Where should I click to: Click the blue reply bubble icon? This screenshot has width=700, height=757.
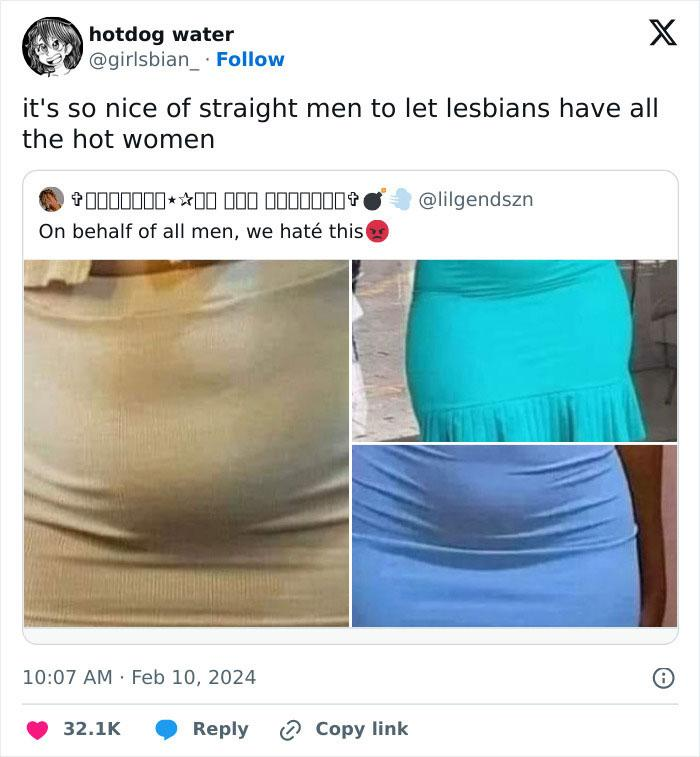pos(167,729)
